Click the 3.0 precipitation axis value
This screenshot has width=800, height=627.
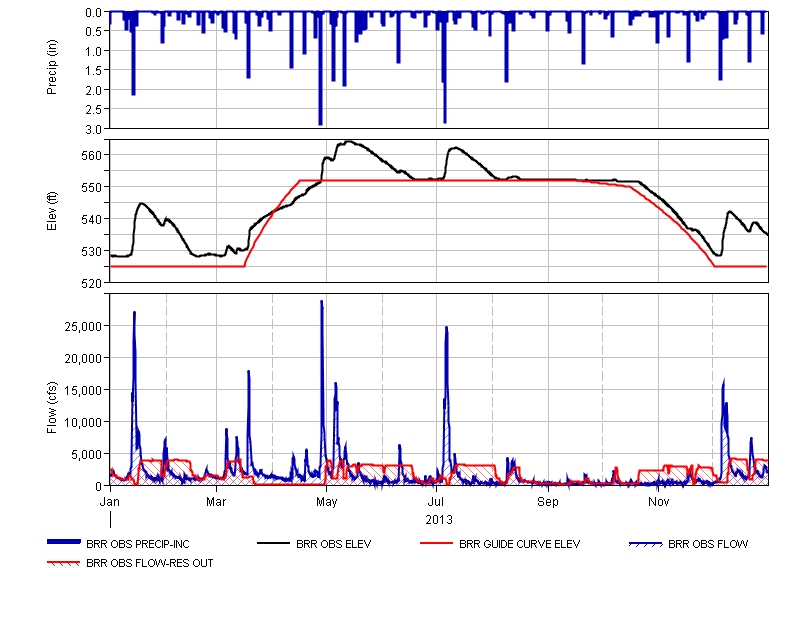pos(94,130)
